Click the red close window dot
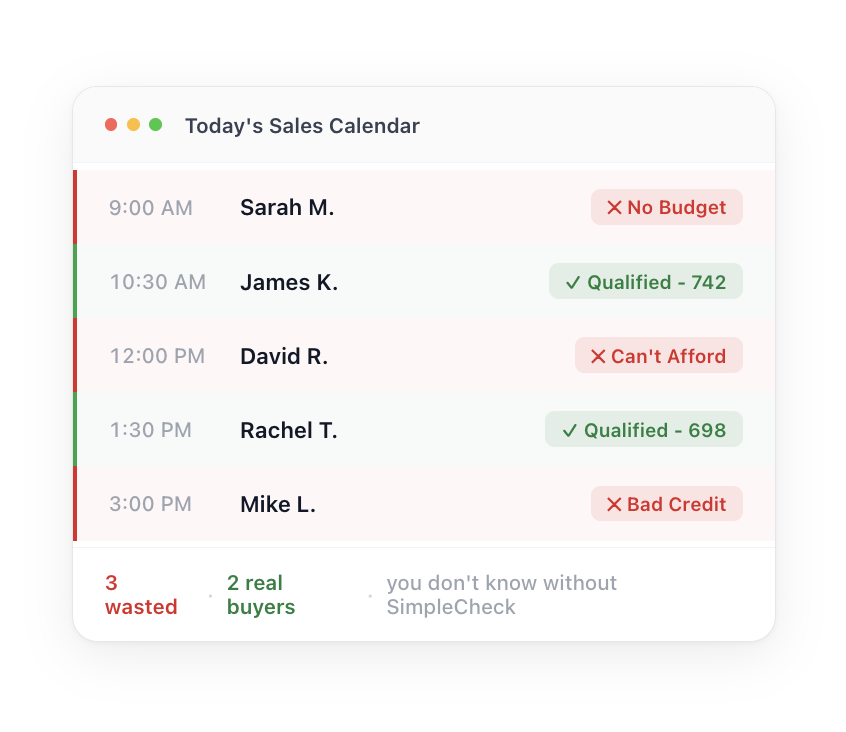 click(111, 125)
